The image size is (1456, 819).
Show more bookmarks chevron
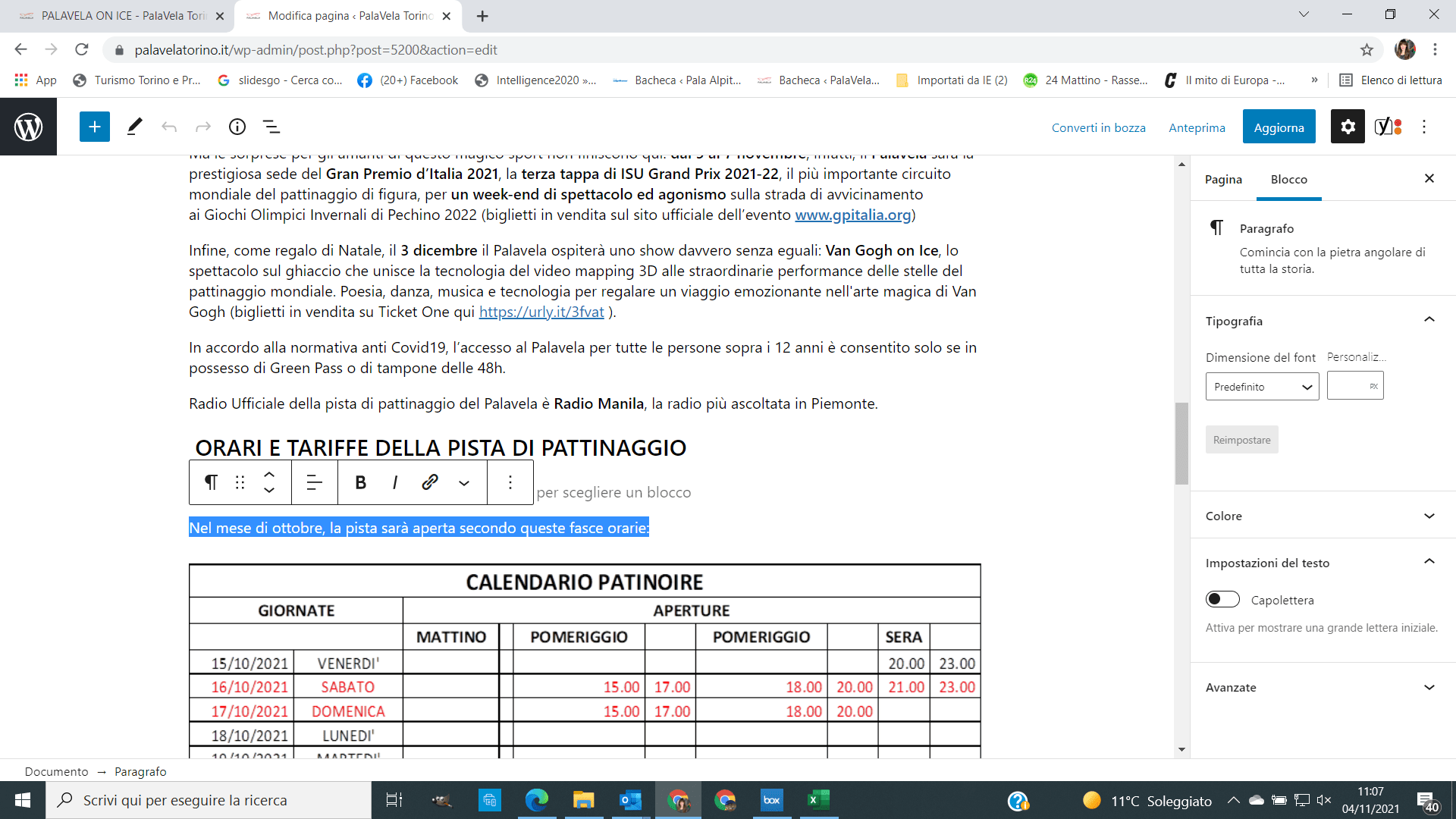[x=1314, y=80]
